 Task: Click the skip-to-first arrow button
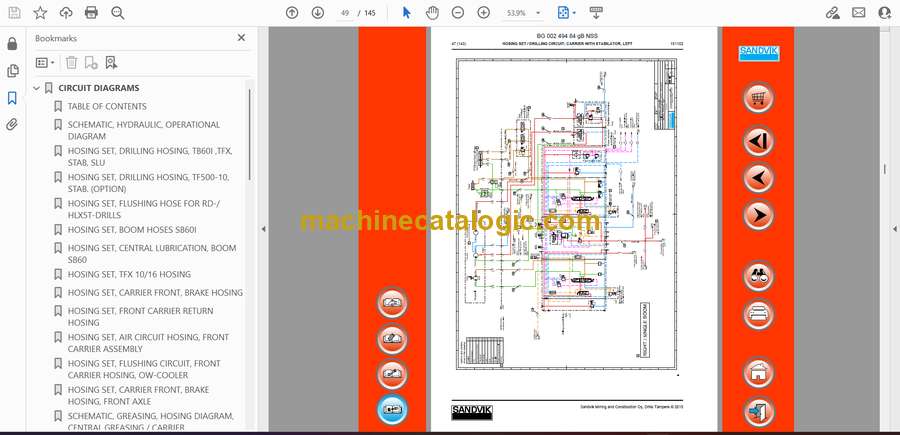coord(758,141)
